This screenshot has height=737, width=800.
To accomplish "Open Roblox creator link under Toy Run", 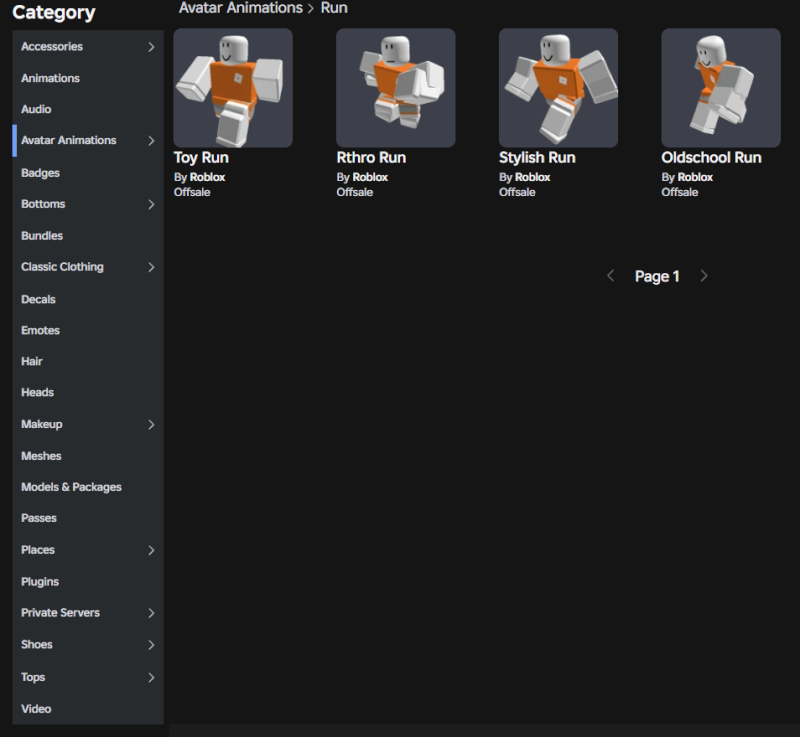I will click(207, 177).
